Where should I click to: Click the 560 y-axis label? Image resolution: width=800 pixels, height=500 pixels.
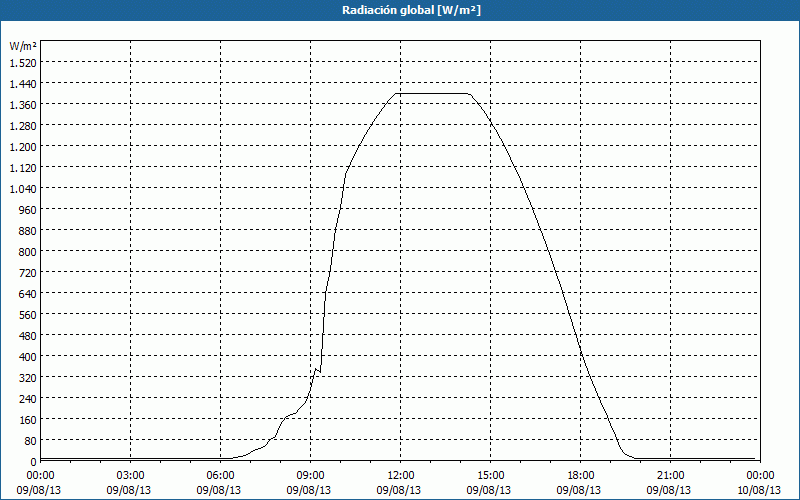click(x=29, y=314)
